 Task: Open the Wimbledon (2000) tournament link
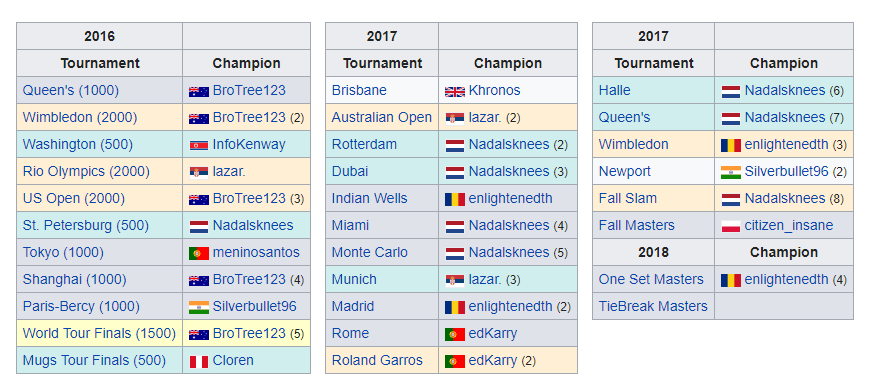80,118
